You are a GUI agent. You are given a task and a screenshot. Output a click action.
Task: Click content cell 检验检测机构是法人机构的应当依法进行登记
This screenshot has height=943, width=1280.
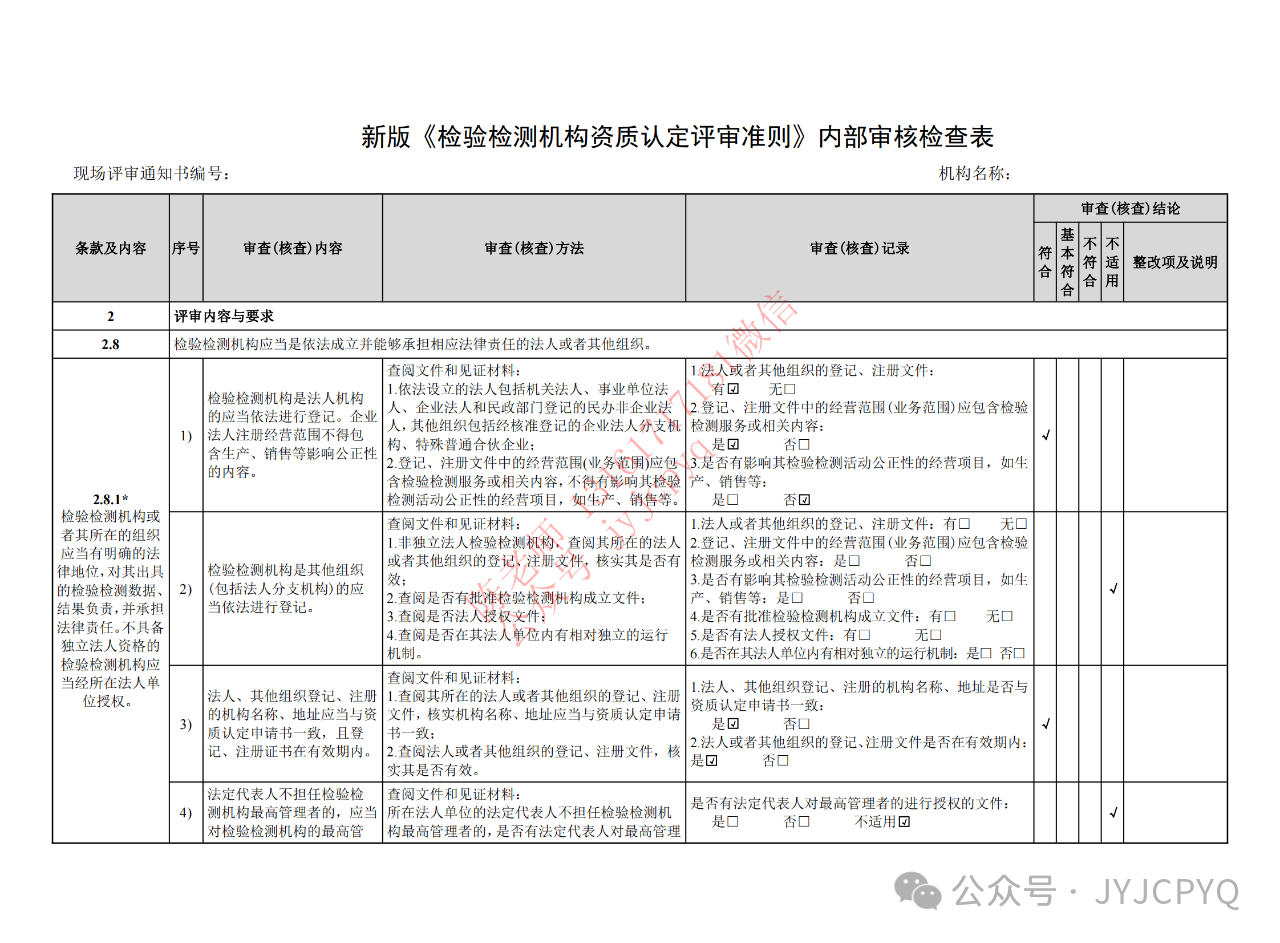tap(293, 435)
